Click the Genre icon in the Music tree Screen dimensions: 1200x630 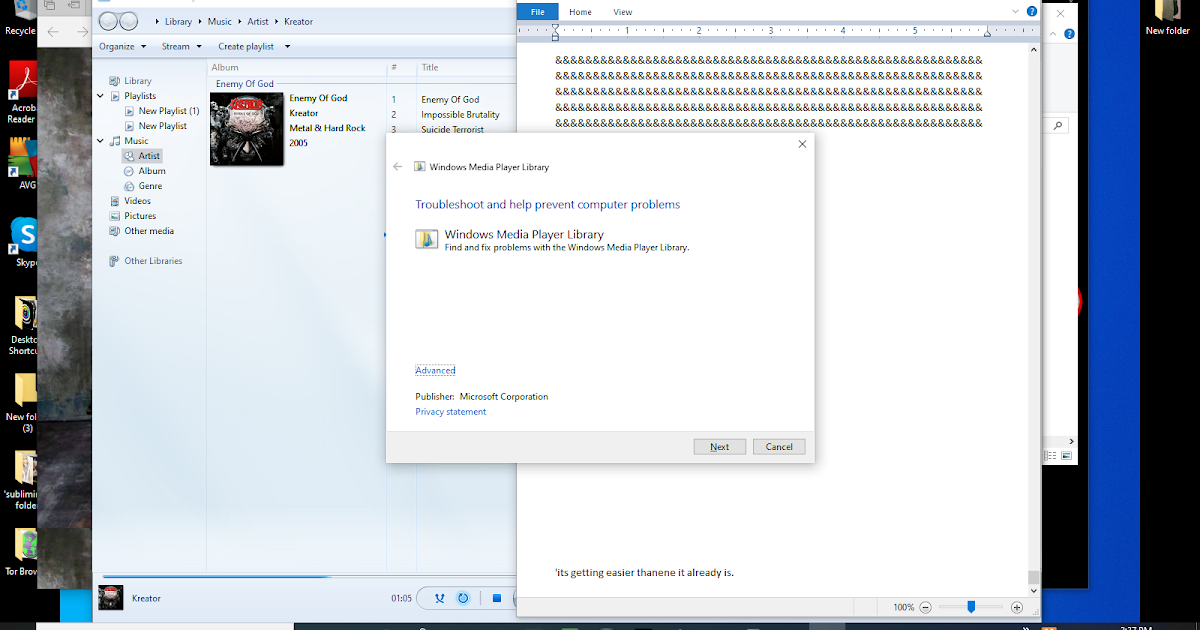click(x=130, y=186)
